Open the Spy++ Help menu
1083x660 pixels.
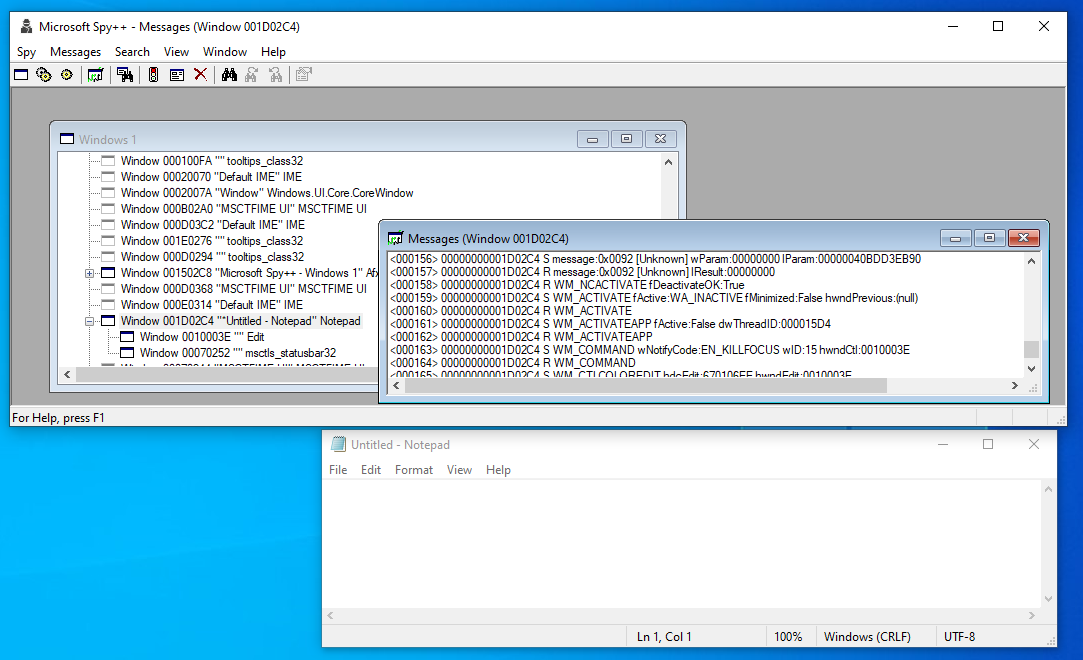click(x=273, y=52)
